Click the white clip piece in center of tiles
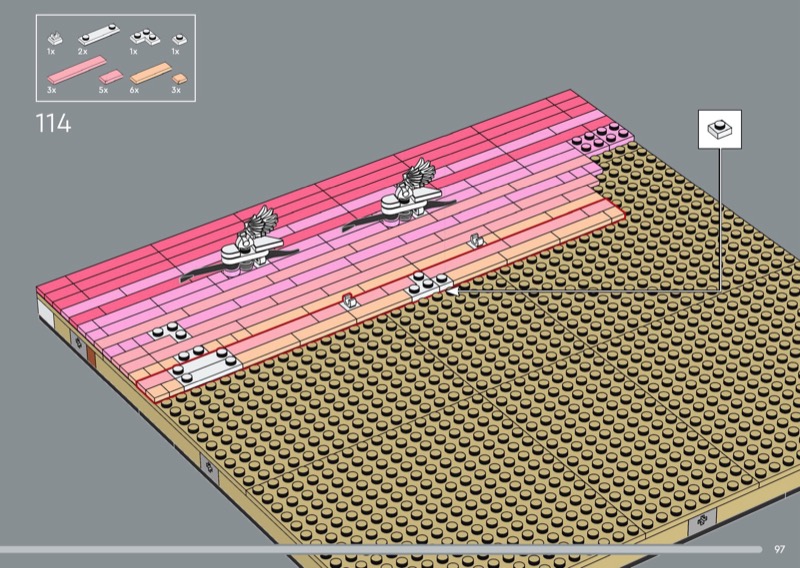 click(350, 298)
